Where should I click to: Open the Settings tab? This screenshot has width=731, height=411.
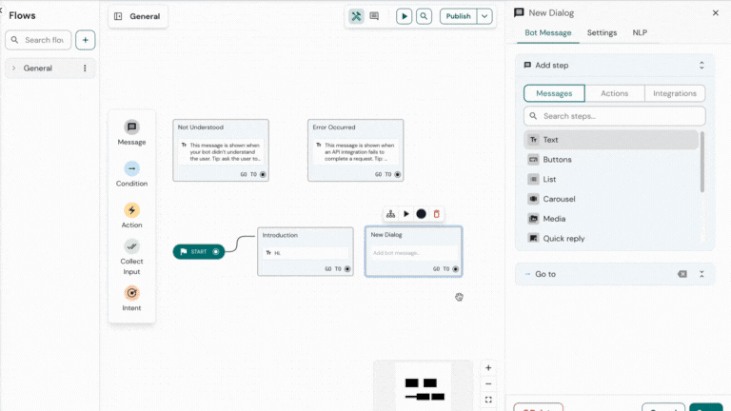click(601, 33)
